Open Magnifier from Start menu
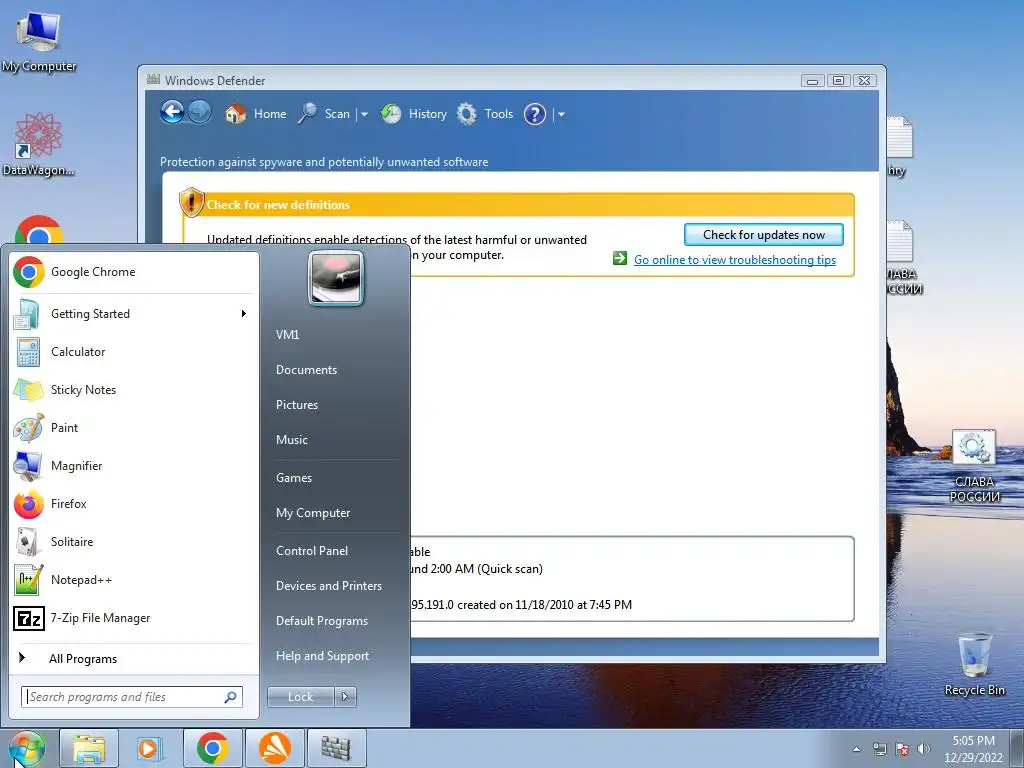 (134, 466)
